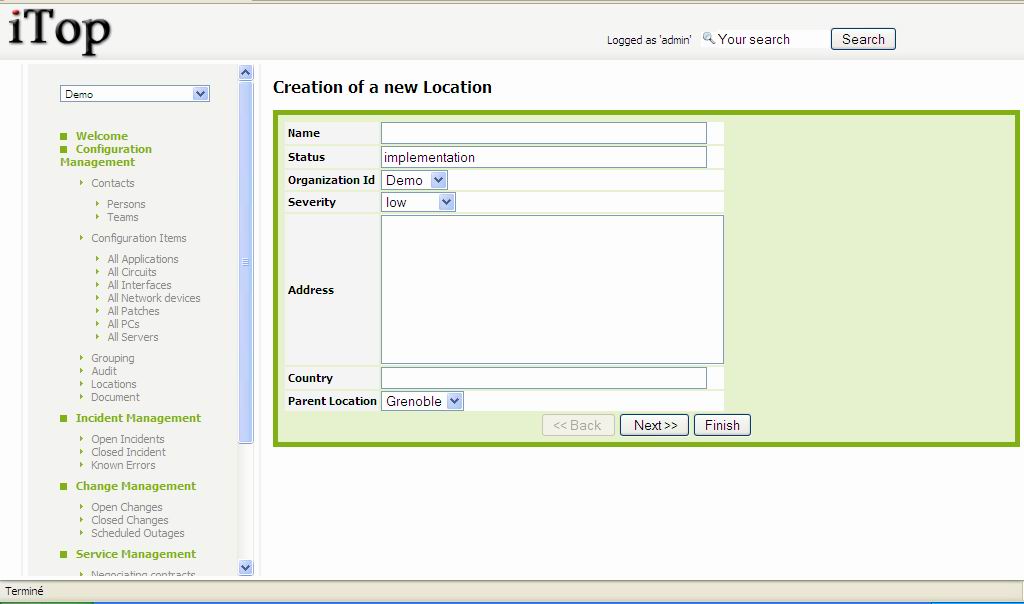View Closed Changes
This screenshot has height=604, width=1024.
[129, 520]
